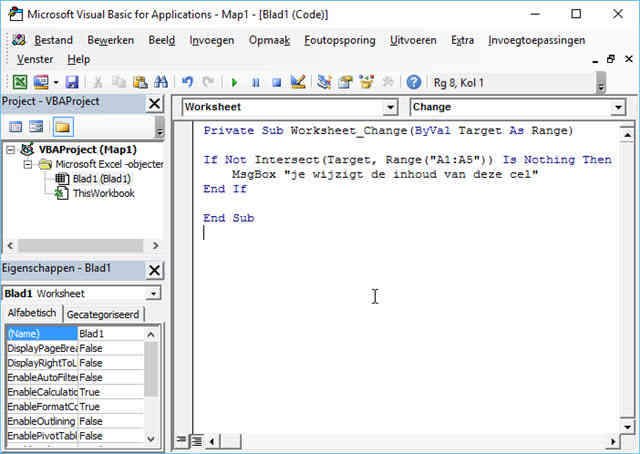
Task: Open the Bestand menu
Action: click(x=53, y=40)
